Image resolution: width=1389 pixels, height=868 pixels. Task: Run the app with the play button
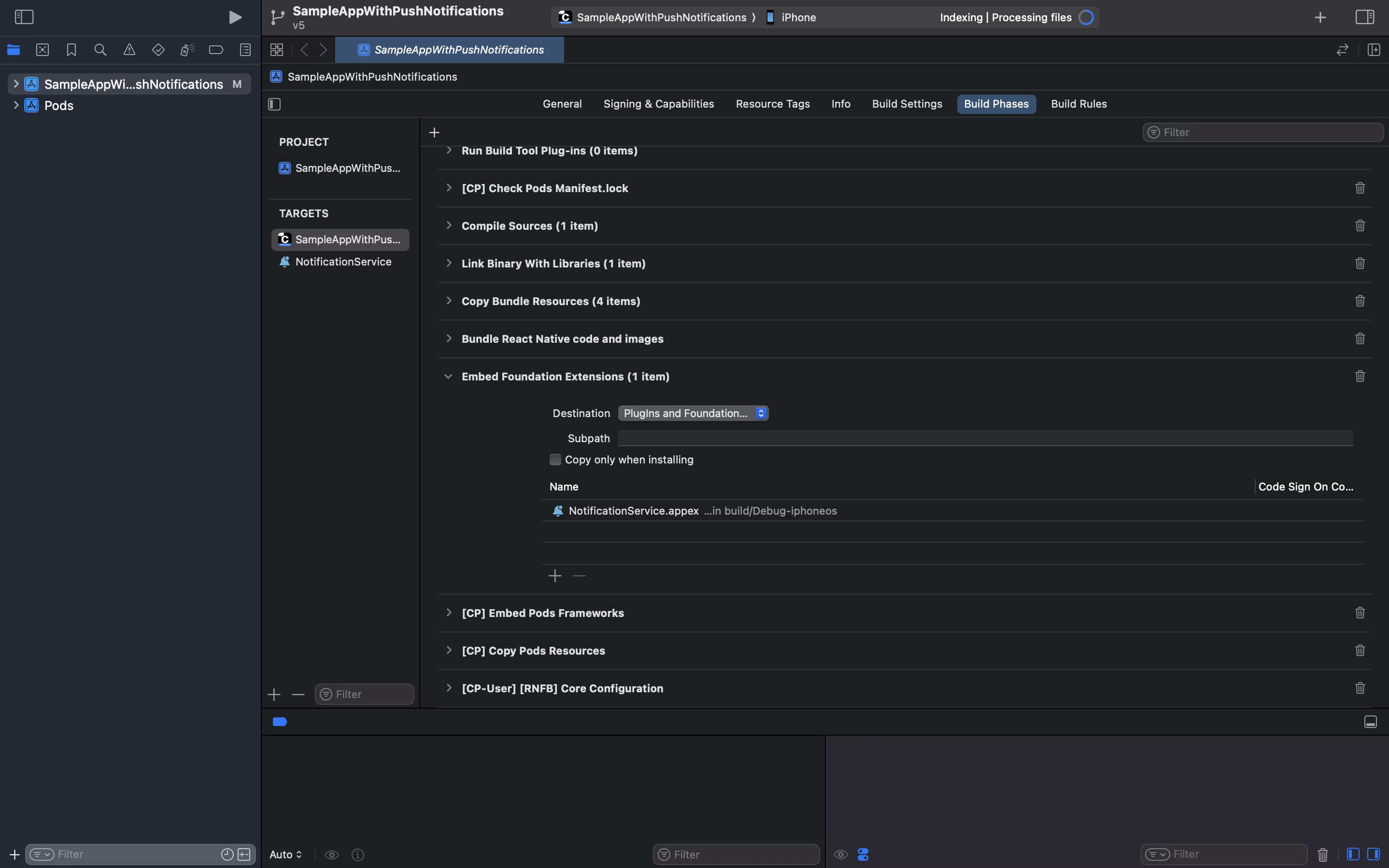tap(234, 17)
